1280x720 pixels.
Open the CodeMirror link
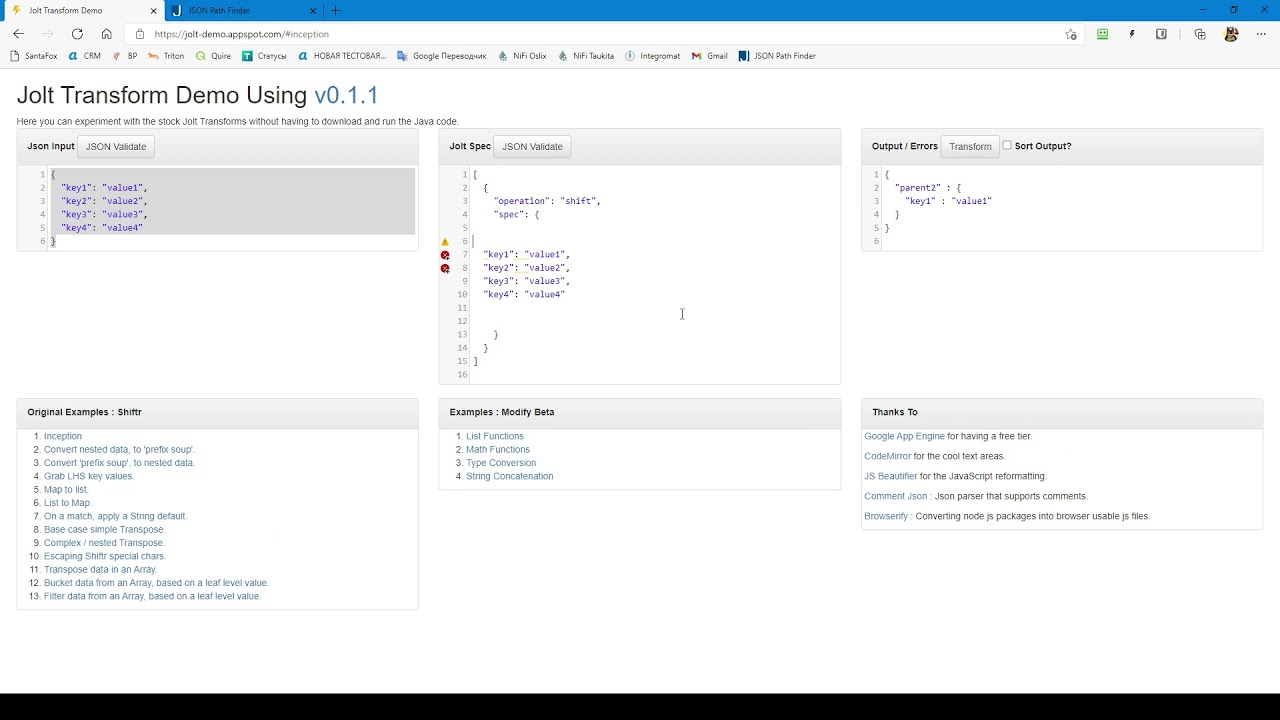[888, 456]
